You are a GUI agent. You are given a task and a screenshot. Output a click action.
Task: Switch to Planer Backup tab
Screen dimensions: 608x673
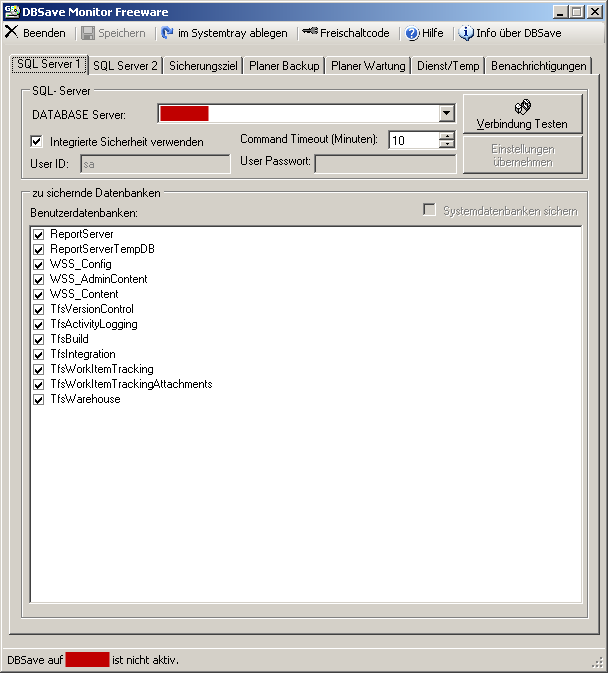284,66
